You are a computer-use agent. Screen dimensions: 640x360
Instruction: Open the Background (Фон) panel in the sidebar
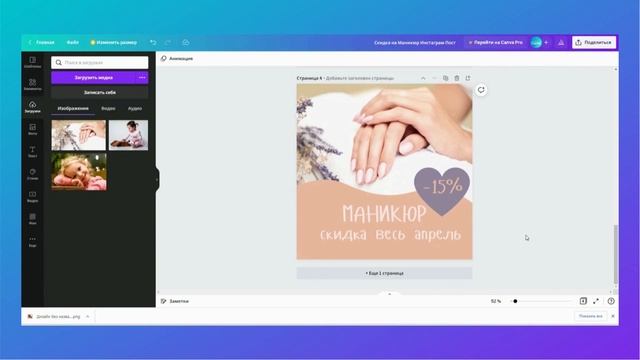tap(33, 219)
